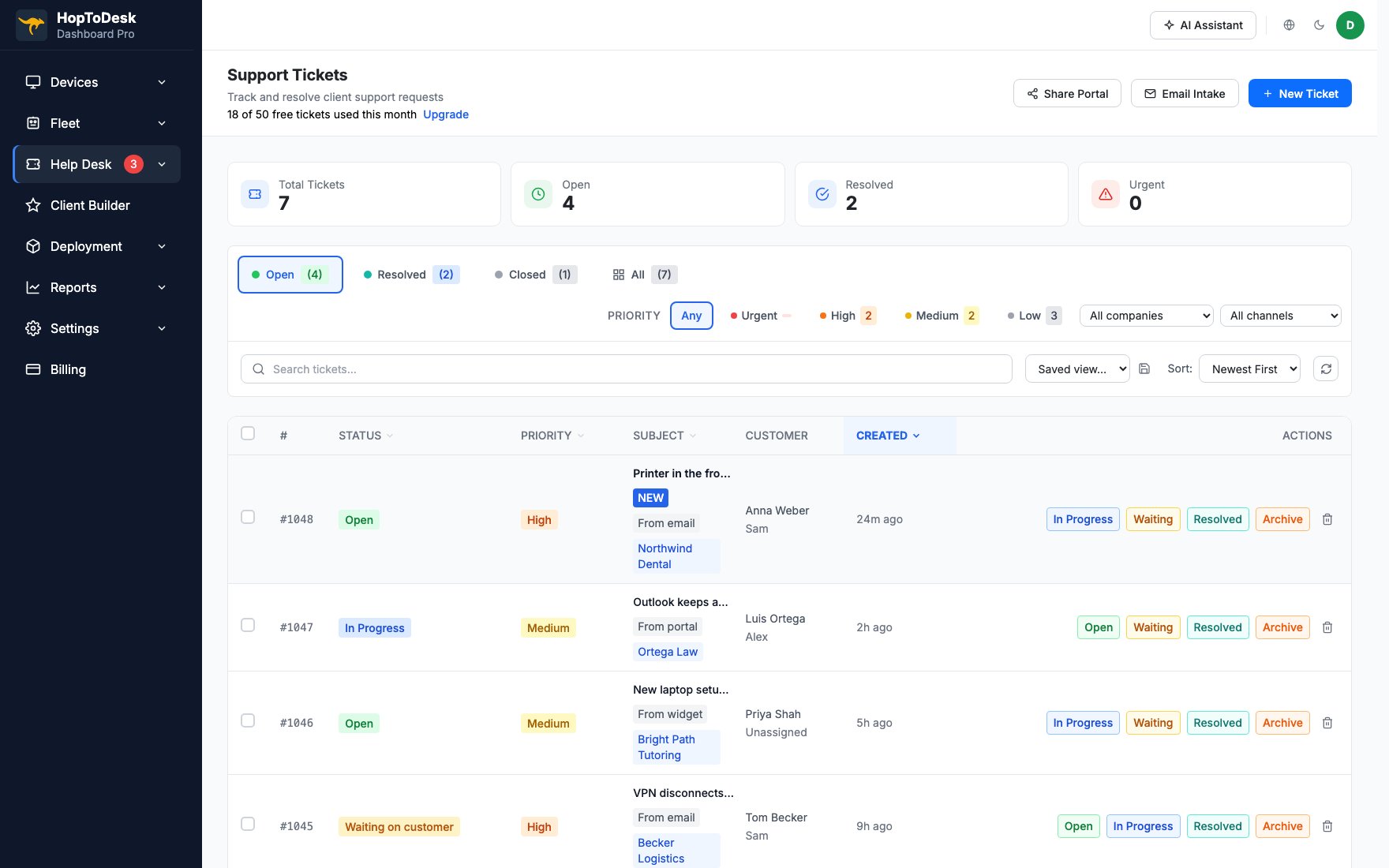Open the user avatar D menu
The height and width of the screenshot is (868, 1389).
pos(1350,25)
